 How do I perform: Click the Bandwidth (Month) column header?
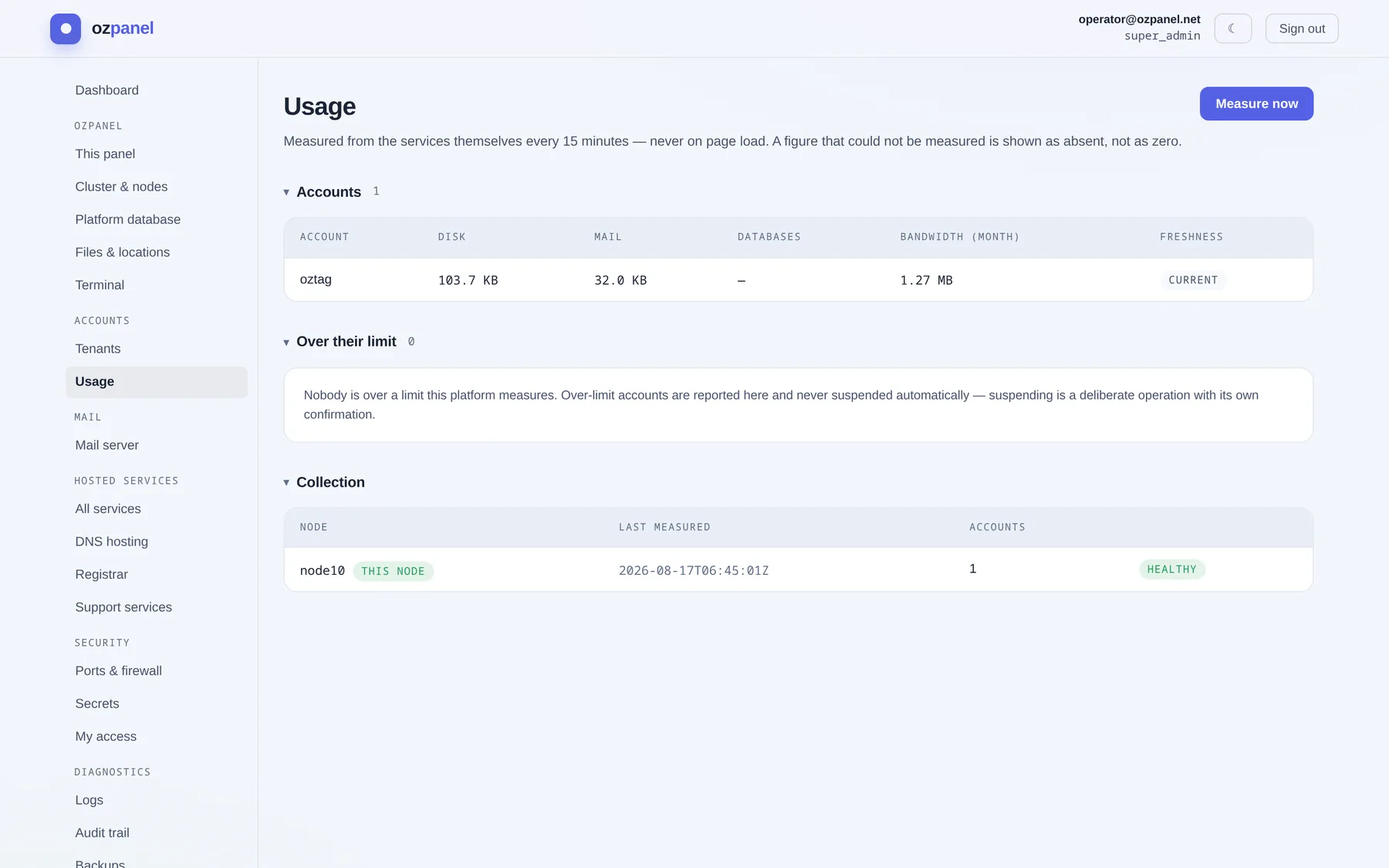(x=960, y=237)
